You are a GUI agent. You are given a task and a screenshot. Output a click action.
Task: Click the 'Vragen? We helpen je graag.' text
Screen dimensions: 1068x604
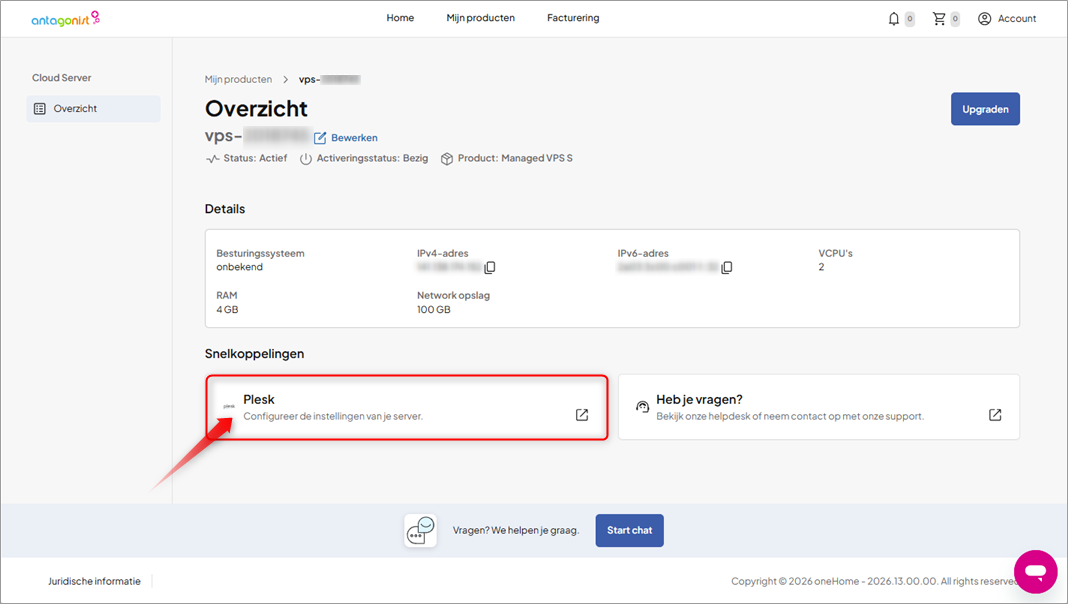pyautogui.click(x=516, y=530)
